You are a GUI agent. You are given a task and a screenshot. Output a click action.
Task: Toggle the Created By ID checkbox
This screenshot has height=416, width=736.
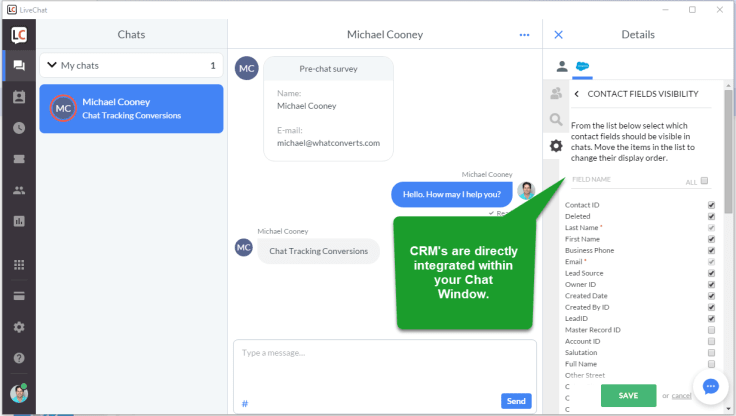click(711, 307)
